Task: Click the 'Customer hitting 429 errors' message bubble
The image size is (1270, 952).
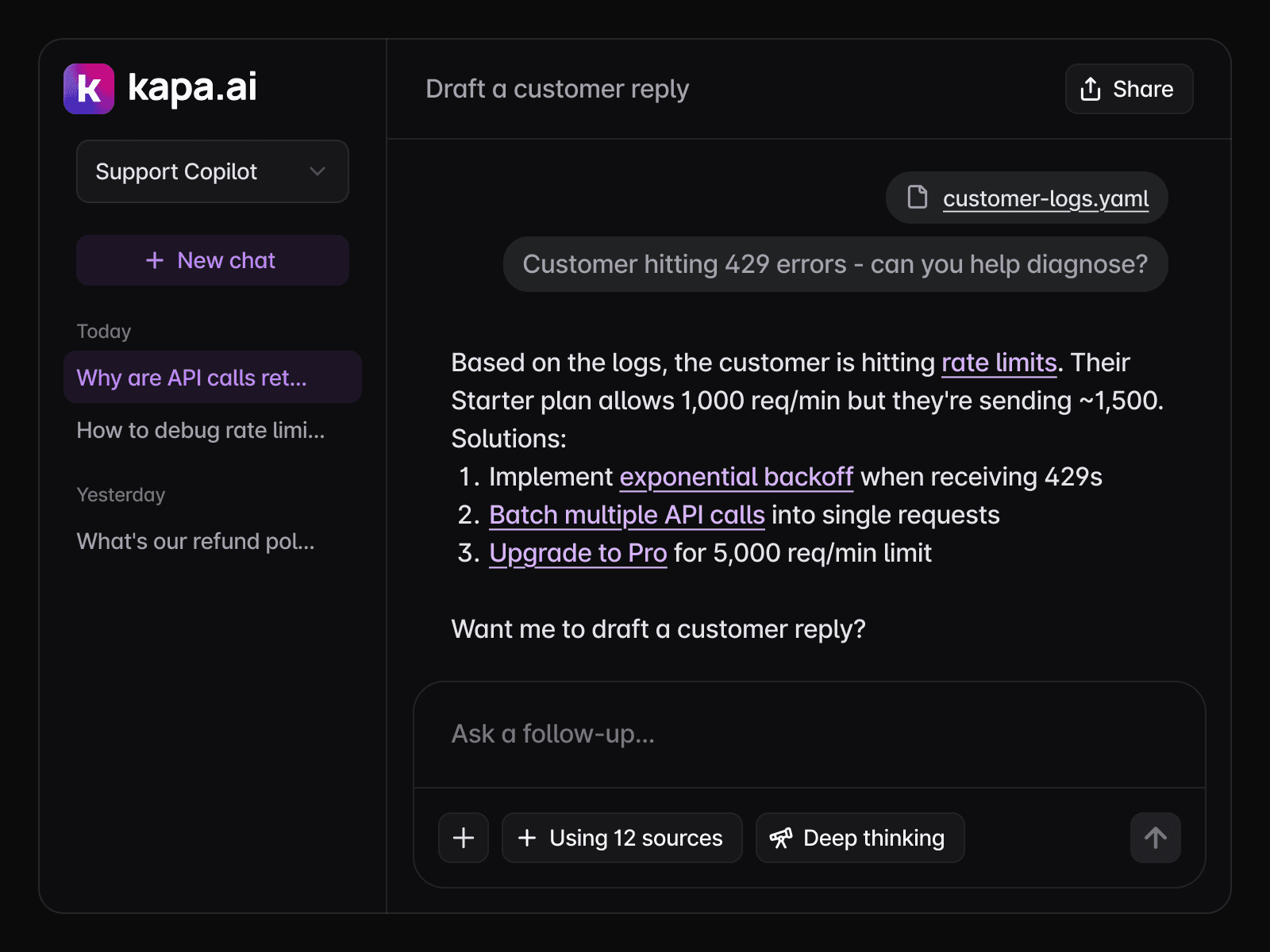Action: pyautogui.click(x=835, y=264)
